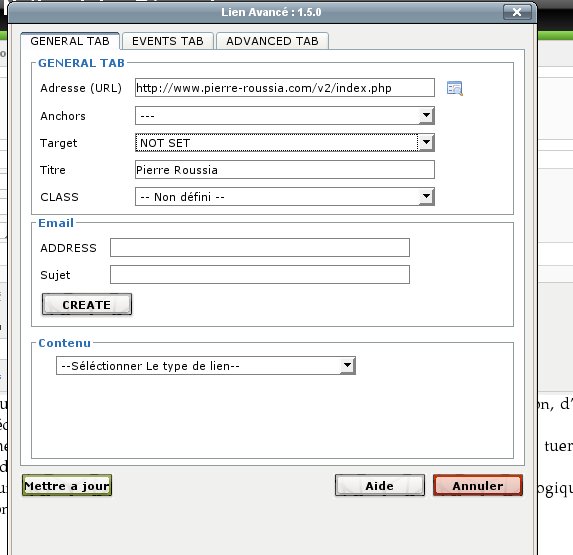Open help with the Aide button
Image resolution: width=573 pixels, height=555 pixels.
pos(380,485)
